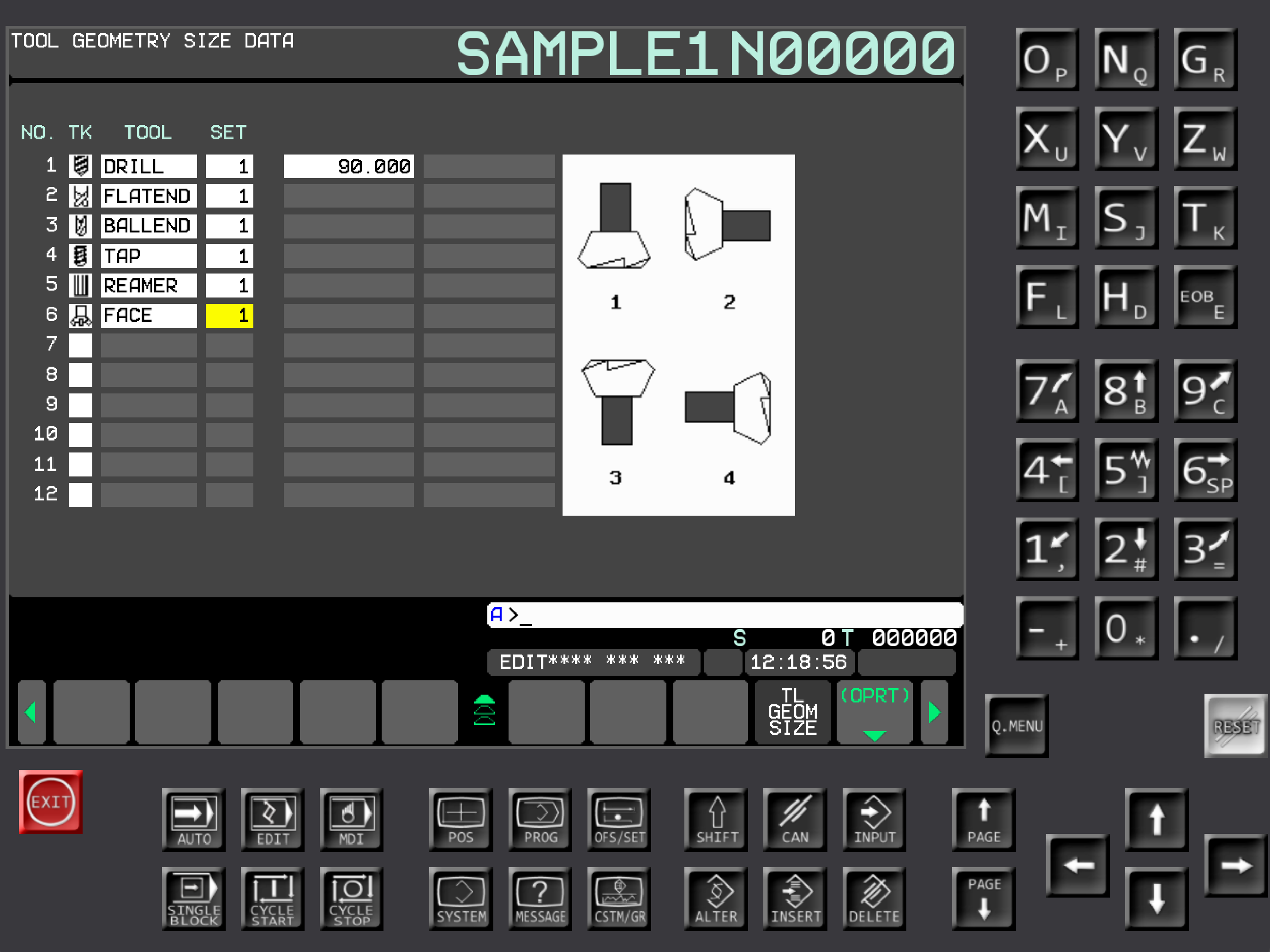Go to previous page with PAGE up key
This screenshot has width=1270, height=952.
984,820
